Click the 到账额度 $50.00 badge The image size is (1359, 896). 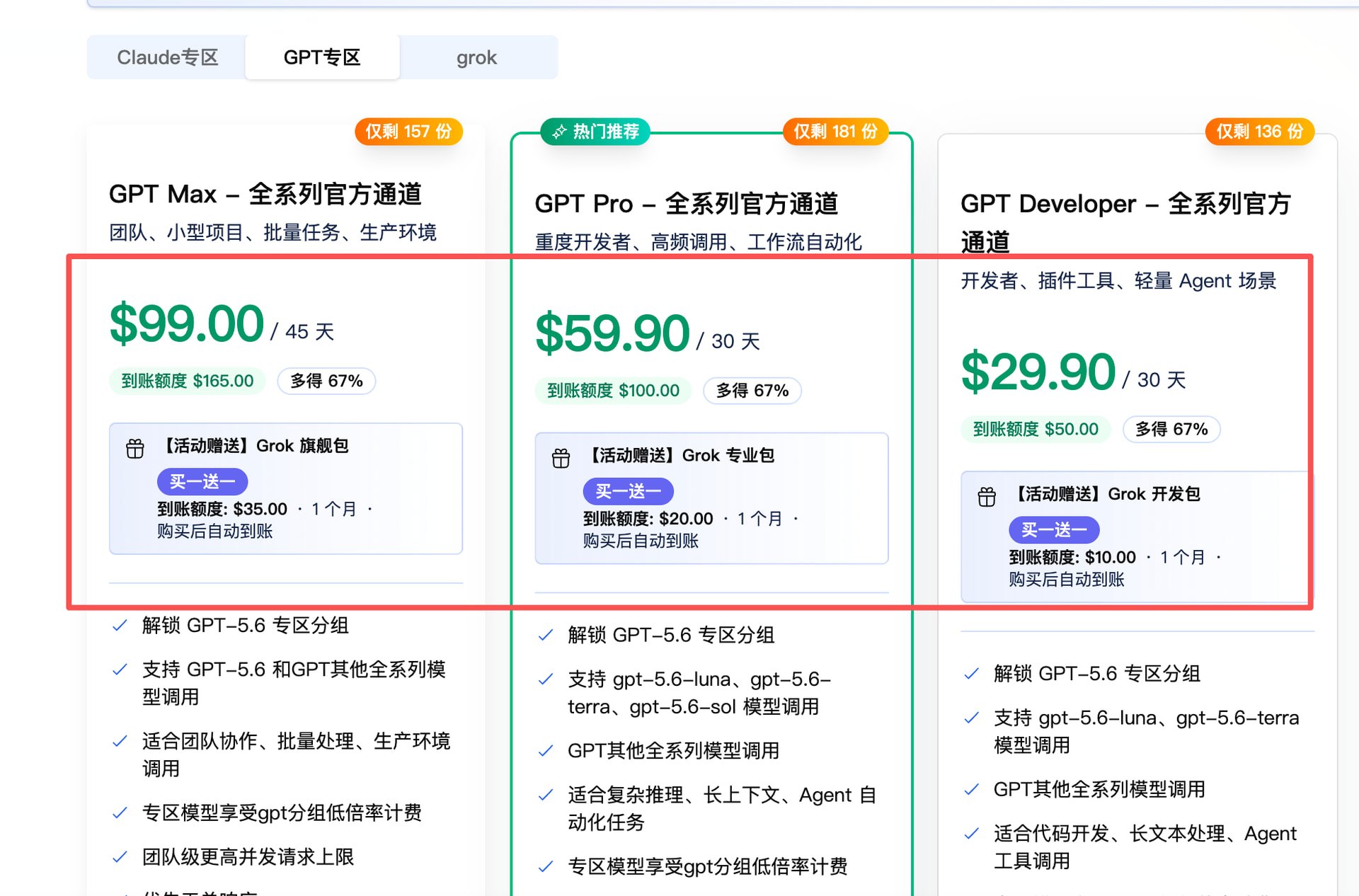tap(1036, 429)
